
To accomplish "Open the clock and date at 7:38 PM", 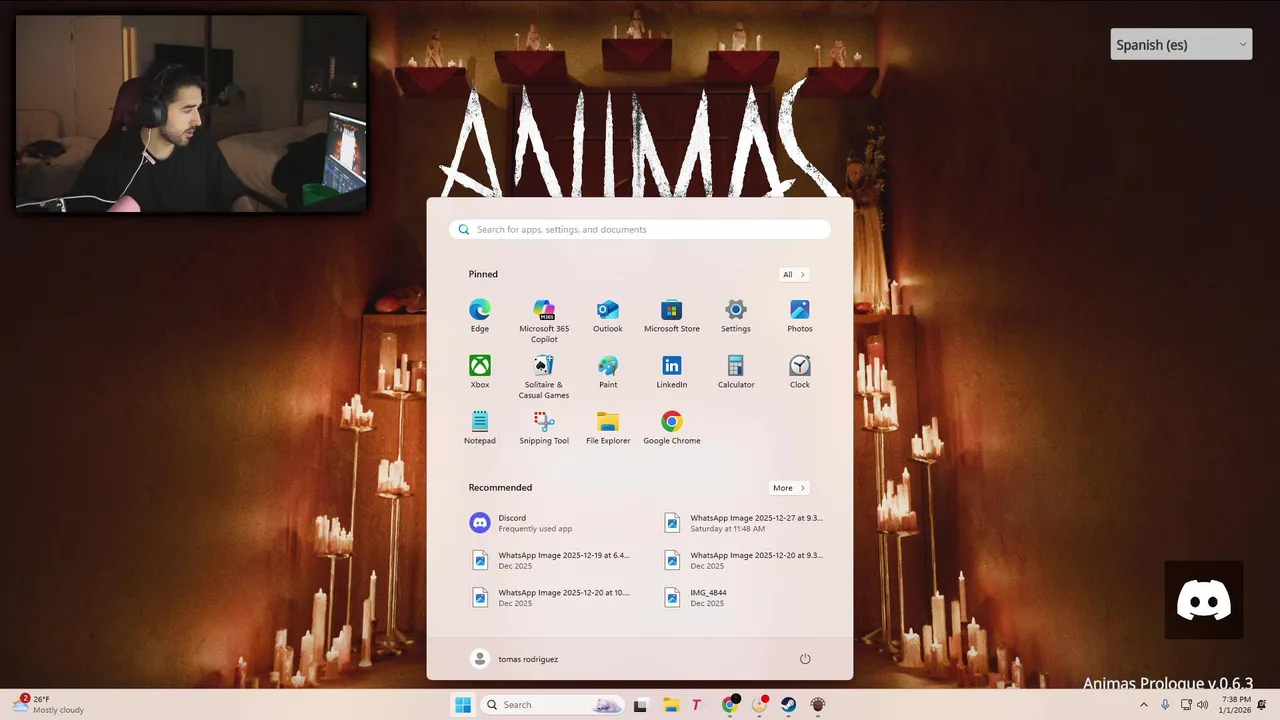I will click(x=1236, y=705).
